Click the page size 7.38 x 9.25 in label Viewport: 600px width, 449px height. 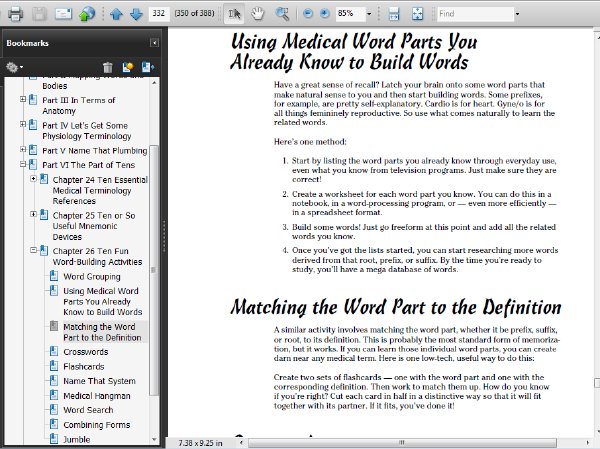(x=200, y=443)
